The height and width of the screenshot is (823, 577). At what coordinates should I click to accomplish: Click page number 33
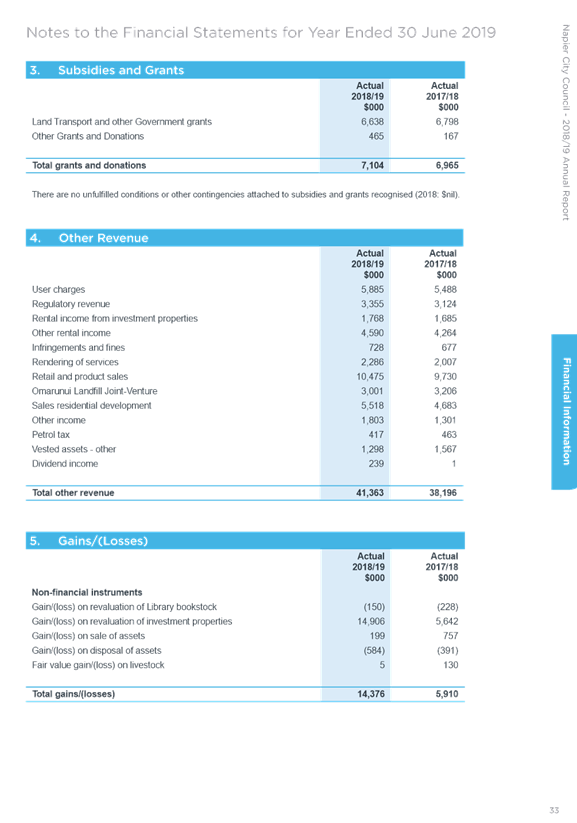tap(554, 810)
